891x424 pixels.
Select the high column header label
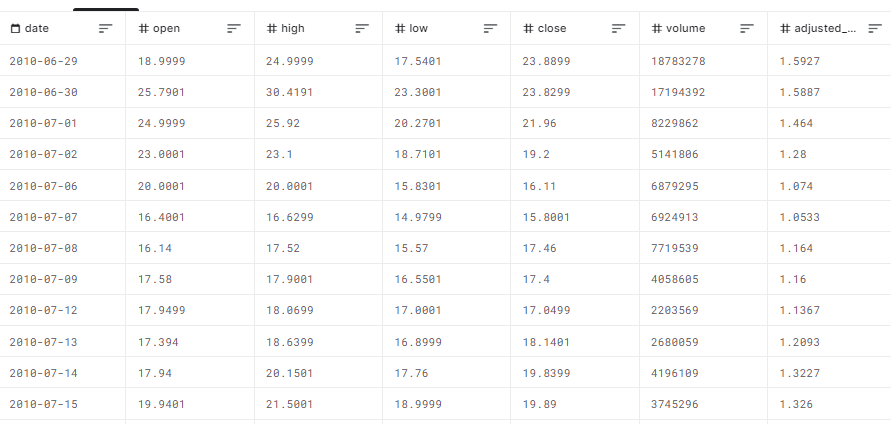pyautogui.click(x=293, y=29)
